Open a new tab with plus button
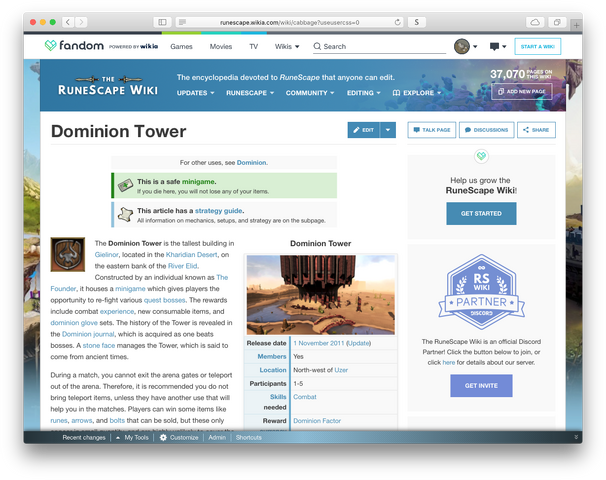The width and height of the screenshot is (606, 480). click(576, 25)
